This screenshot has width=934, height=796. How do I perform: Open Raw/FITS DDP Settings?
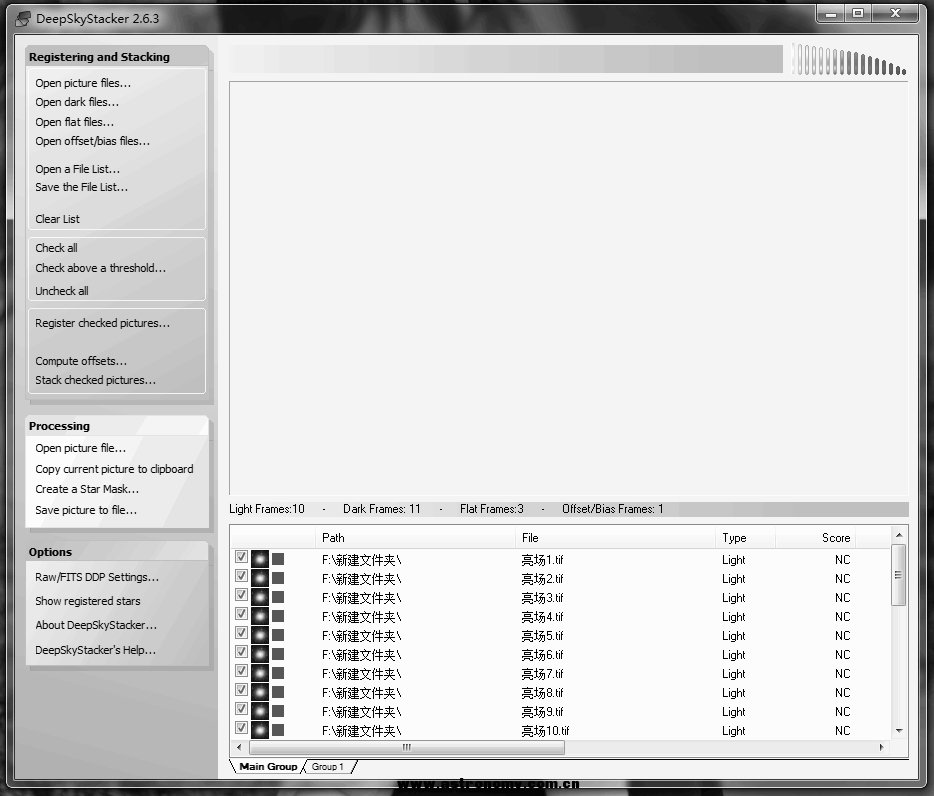click(97, 577)
